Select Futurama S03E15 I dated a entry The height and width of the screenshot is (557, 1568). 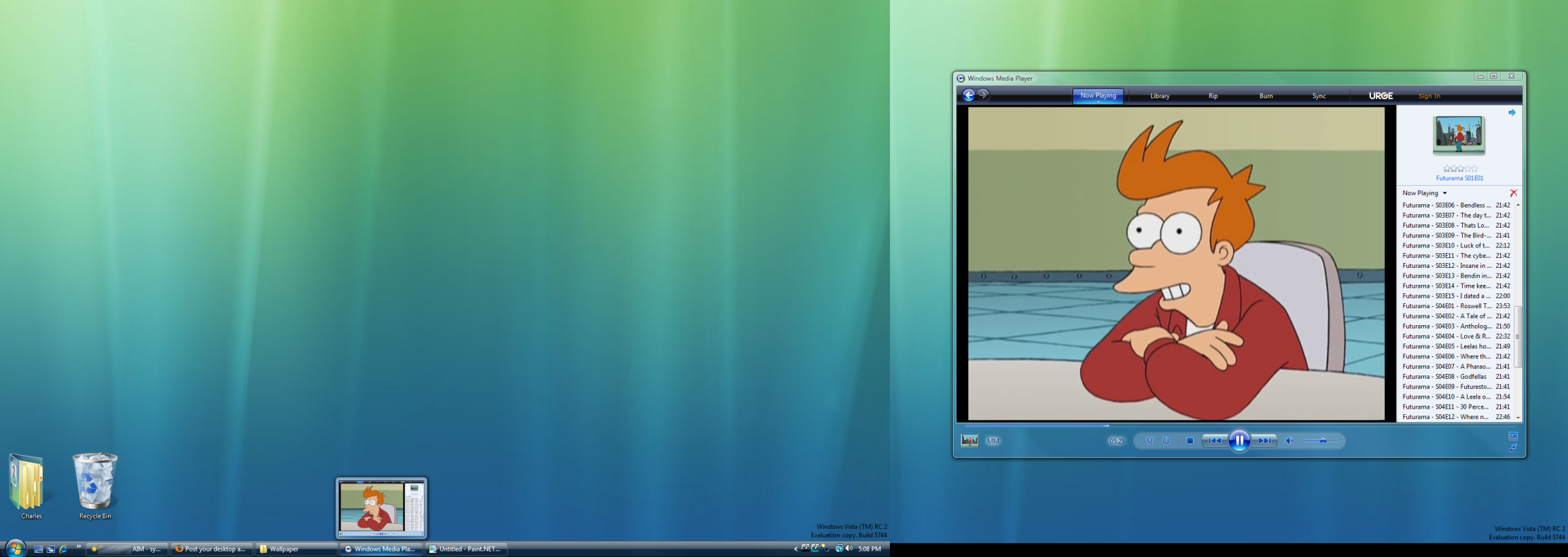pos(1456,296)
